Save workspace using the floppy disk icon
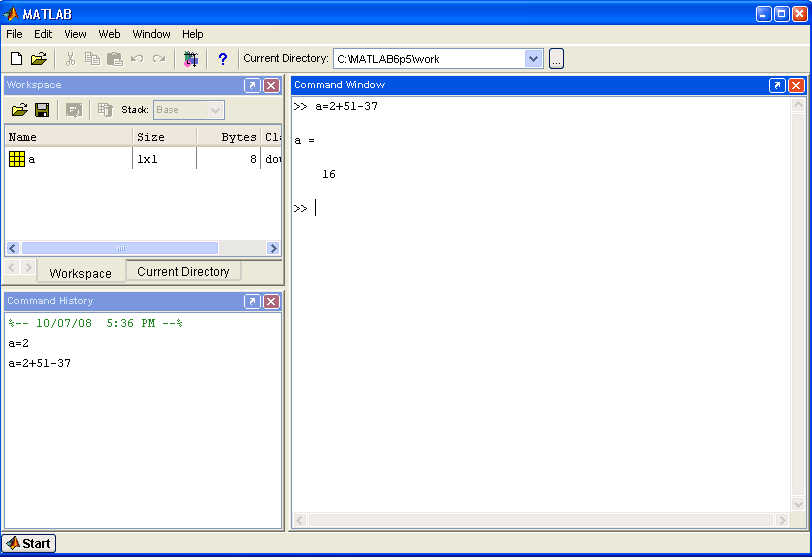This screenshot has width=812, height=557. 42,110
